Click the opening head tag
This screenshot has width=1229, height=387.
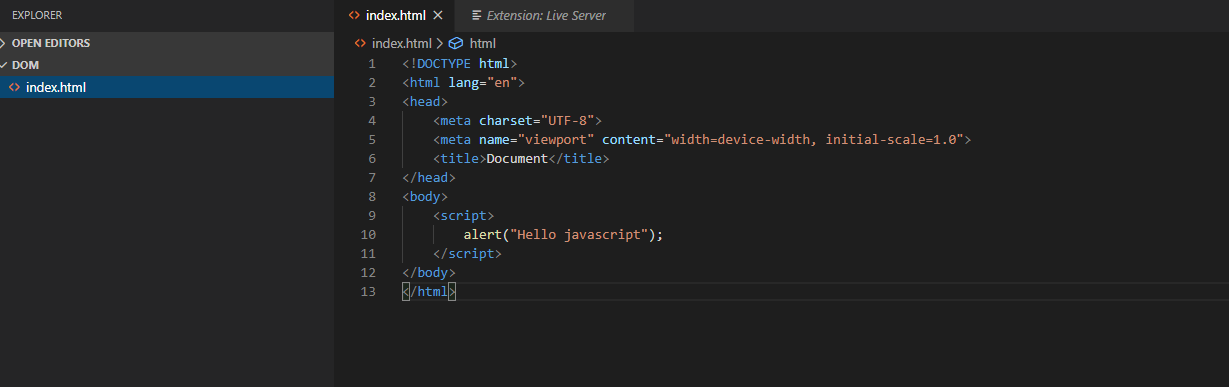pos(425,101)
